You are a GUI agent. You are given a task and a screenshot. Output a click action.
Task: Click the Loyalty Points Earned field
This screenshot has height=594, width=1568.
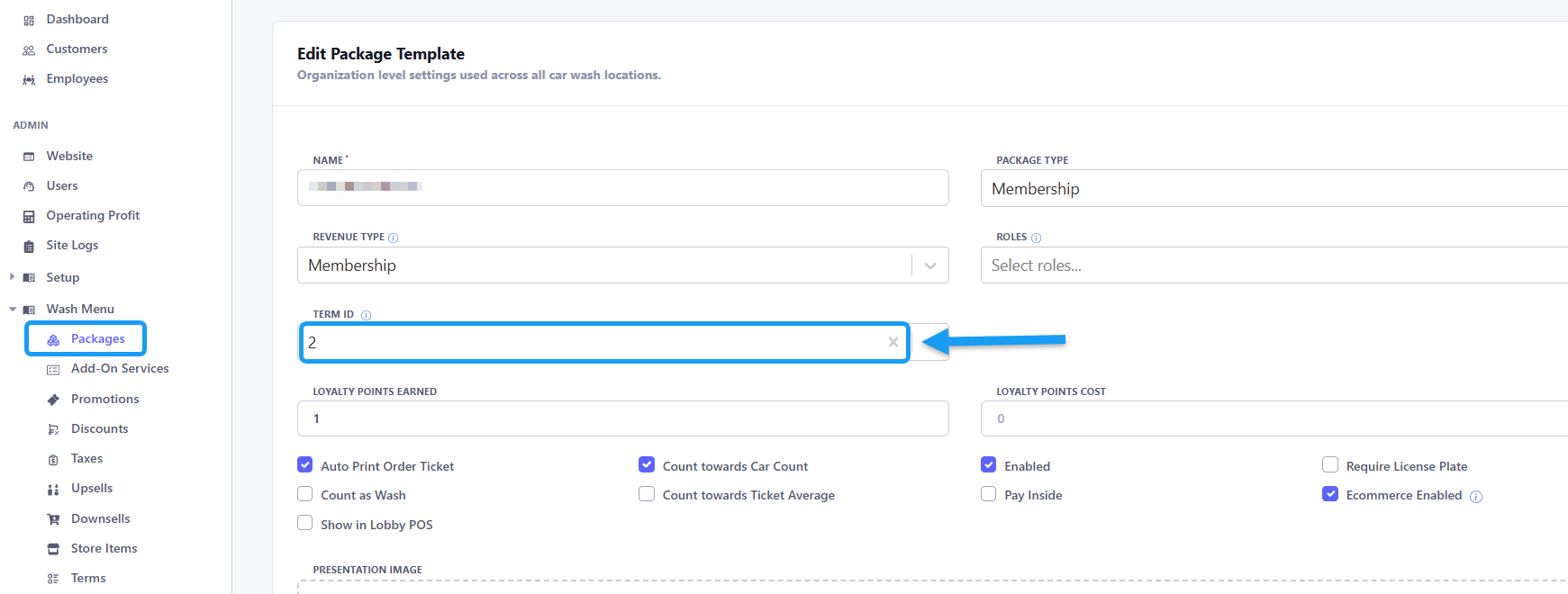(623, 418)
